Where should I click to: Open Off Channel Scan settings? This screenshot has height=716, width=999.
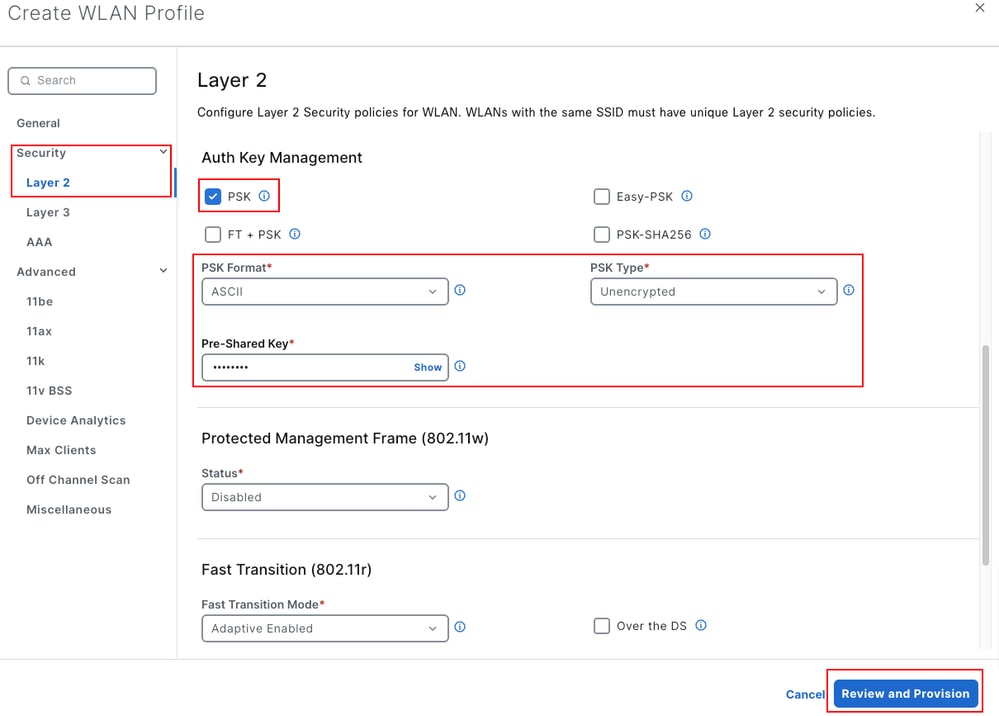tap(78, 480)
